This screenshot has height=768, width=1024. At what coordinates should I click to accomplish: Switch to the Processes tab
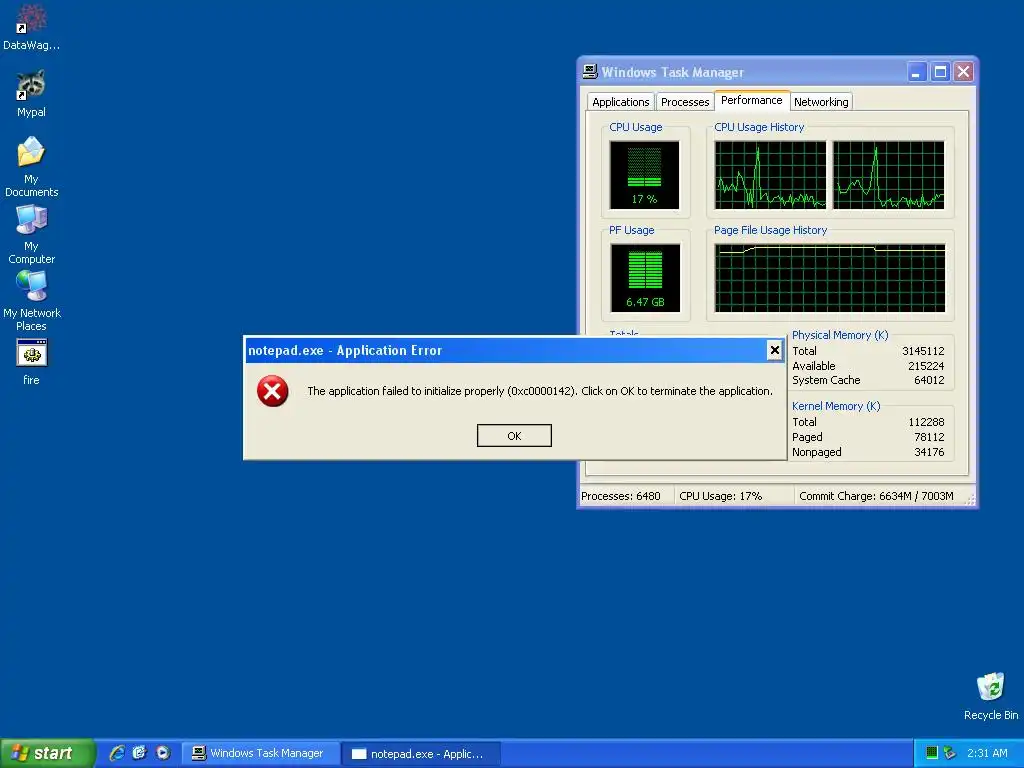(x=684, y=102)
